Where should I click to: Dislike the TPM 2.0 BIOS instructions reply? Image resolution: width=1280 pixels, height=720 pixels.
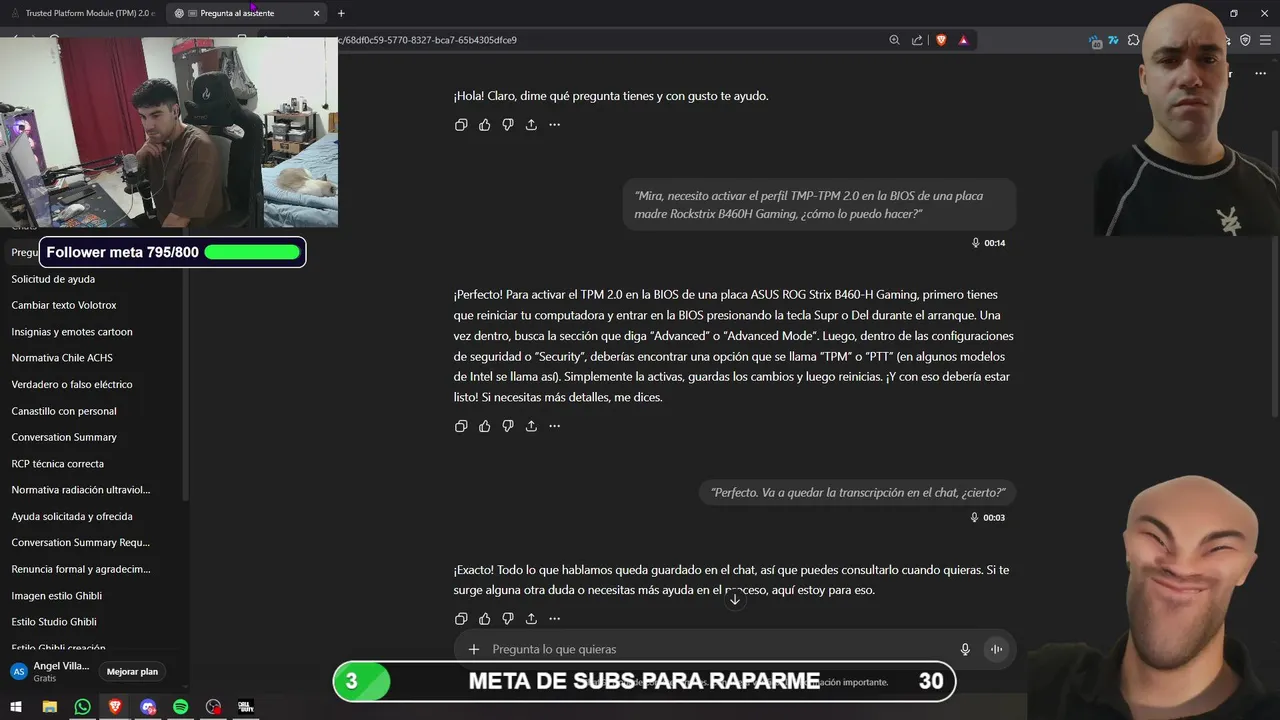pos(508,426)
